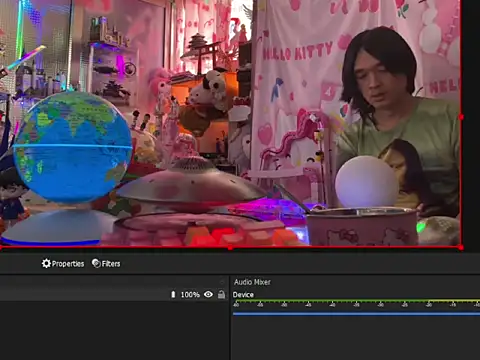Click the bottom-center red handle on the preview
480x360 pixels.
click(230, 248)
